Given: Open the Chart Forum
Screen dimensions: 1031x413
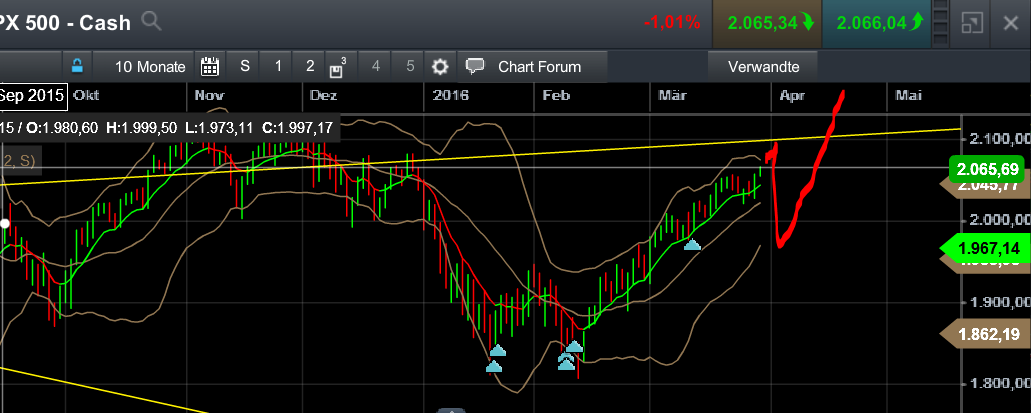Looking at the screenshot, I should click(x=532, y=66).
